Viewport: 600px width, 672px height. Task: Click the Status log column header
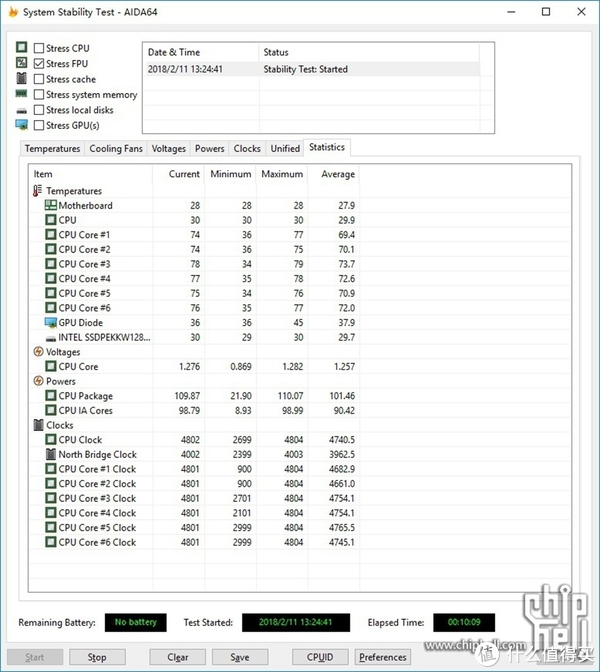coord(369,52)
